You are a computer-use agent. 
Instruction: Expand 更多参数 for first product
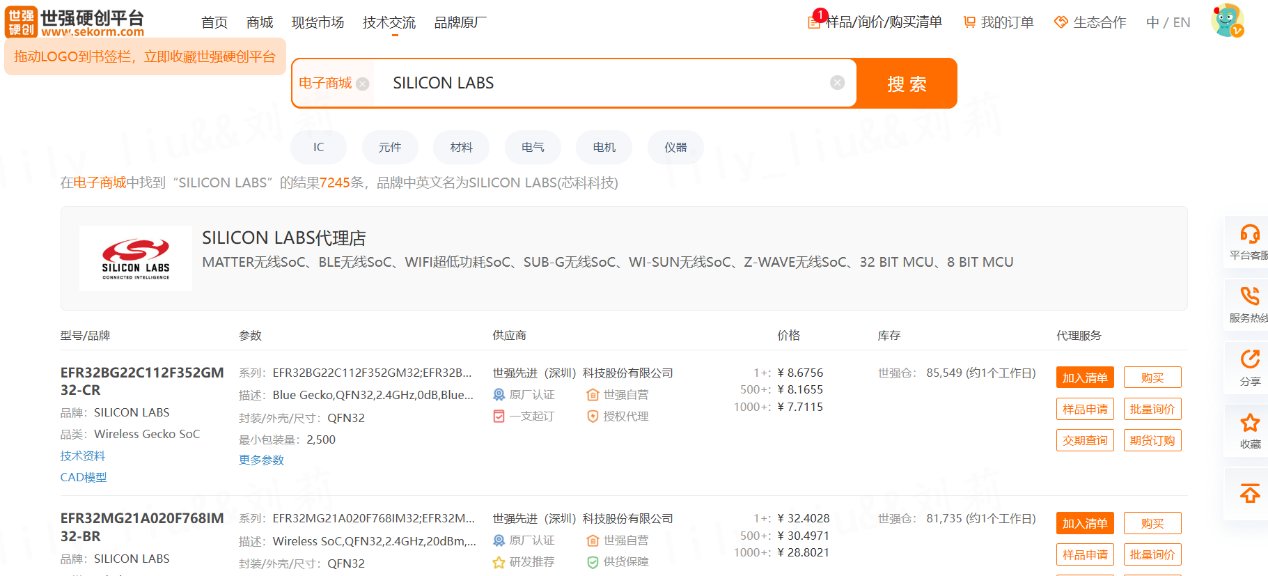coord(261,460)
